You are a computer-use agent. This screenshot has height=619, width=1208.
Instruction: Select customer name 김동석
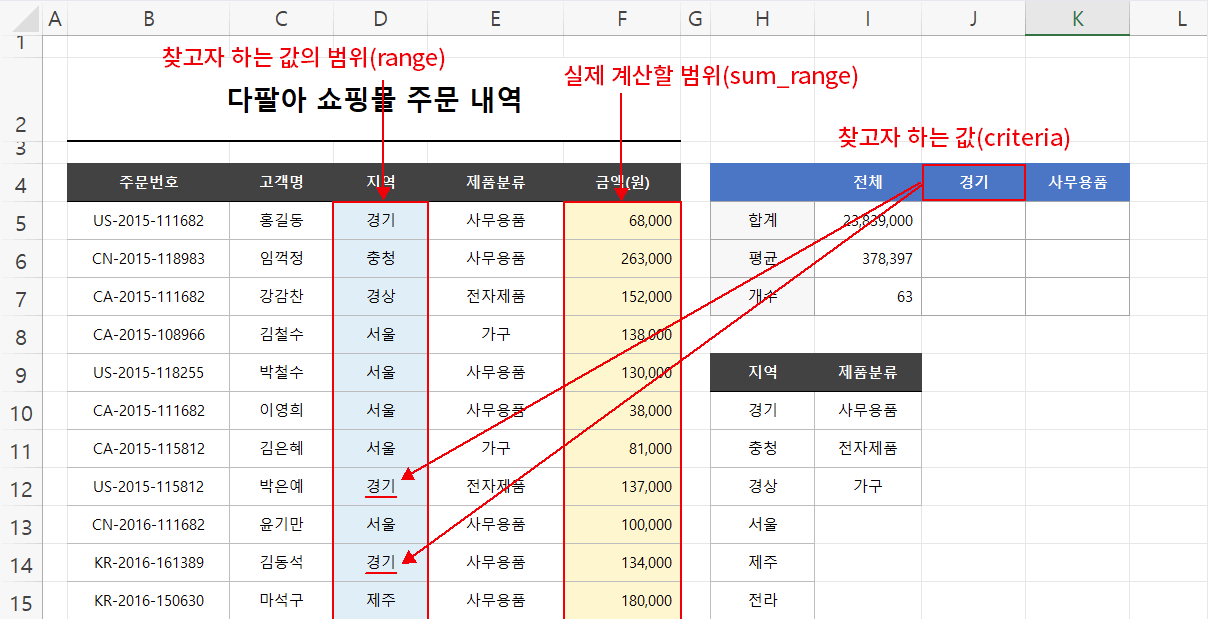tap(281, 563)
